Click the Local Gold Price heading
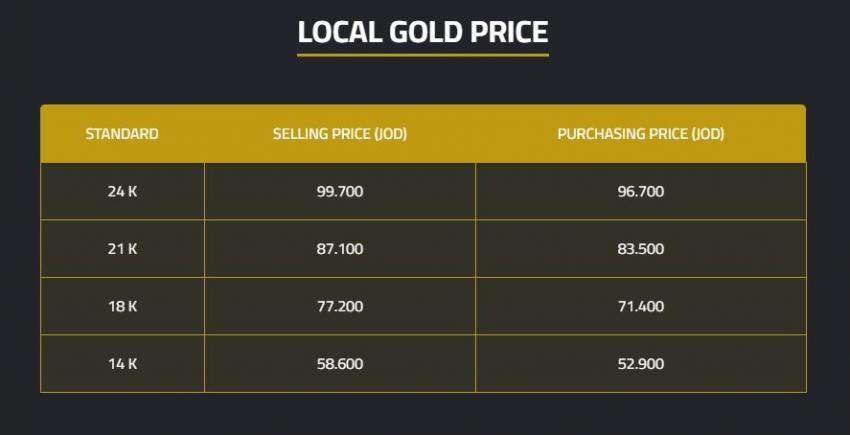Viewport: 850px width, 435px height. [x=423, y=31]
